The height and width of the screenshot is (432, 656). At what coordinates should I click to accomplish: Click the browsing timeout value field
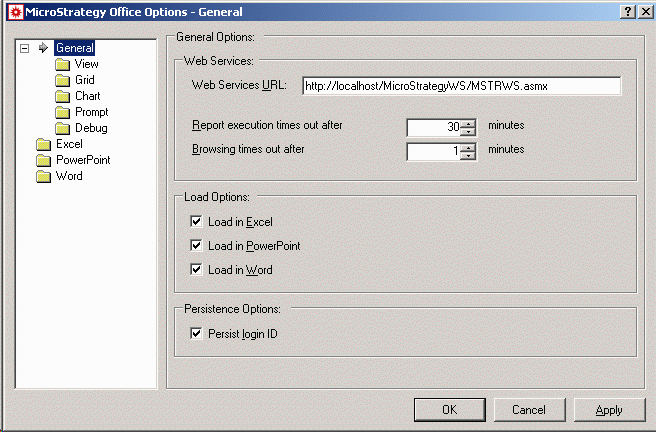click(433, 151)
